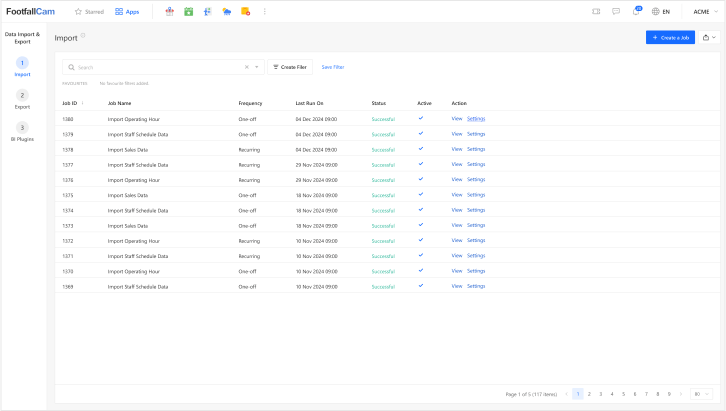
Task: Go to pagination page 5
Action: coord(623,394)
